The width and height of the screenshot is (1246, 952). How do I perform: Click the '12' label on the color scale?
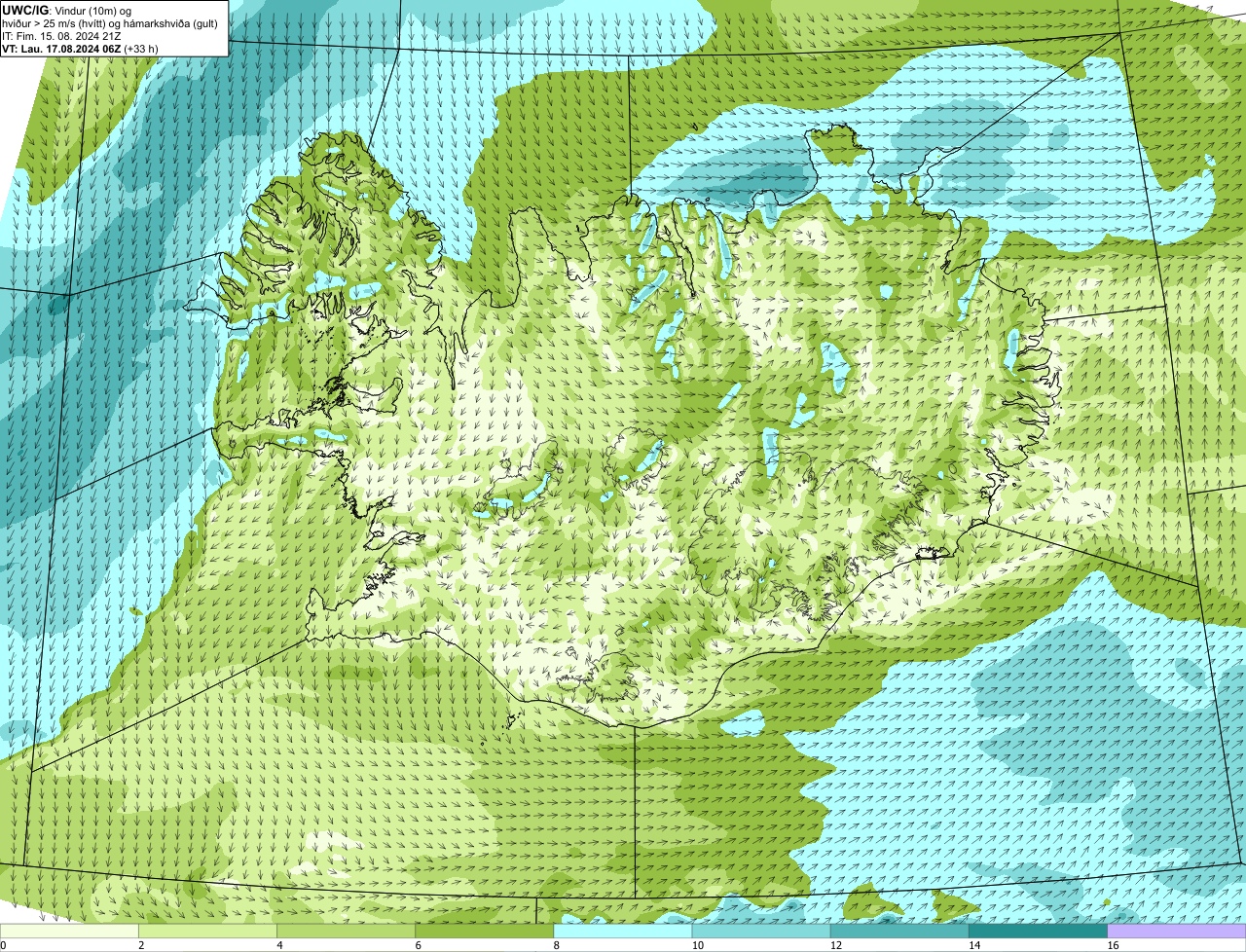click(x=835, y=945)
